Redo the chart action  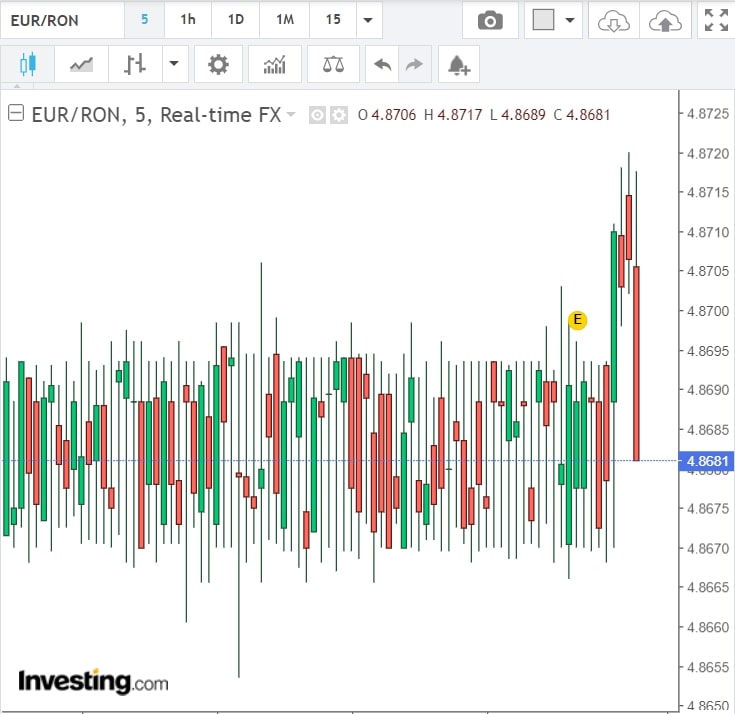(x=412, y=65)
